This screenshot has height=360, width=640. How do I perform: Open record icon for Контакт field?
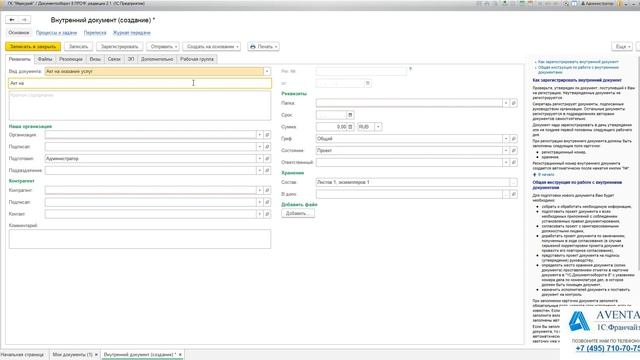pyautogui.click(x=267, y=214)
